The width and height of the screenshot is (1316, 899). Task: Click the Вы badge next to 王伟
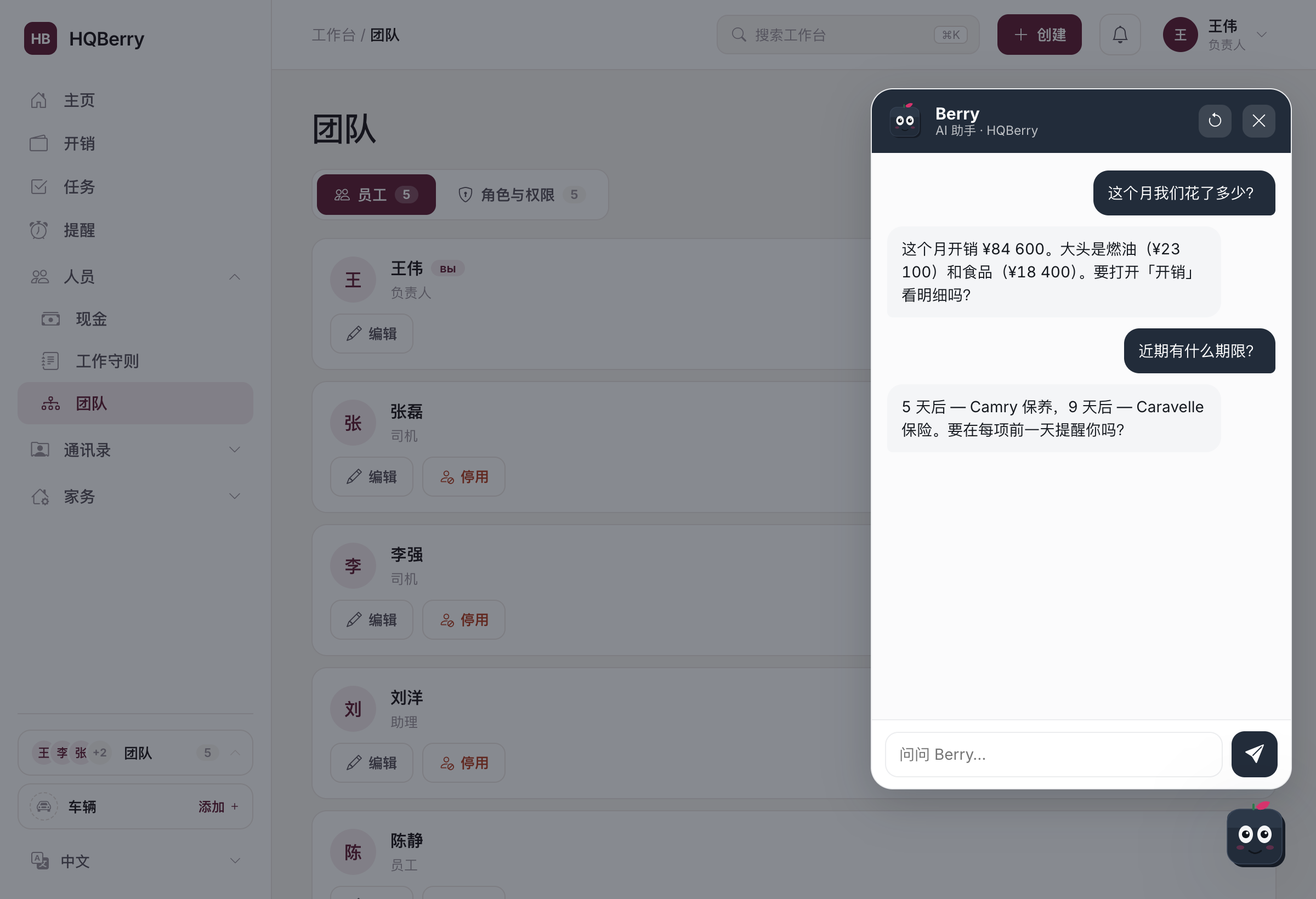(x=447, y=269)
